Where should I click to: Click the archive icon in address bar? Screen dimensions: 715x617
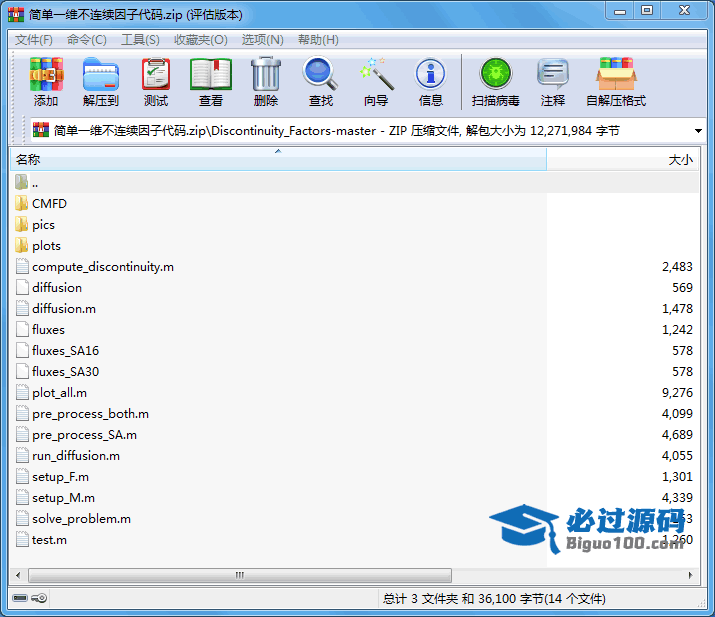[41, 130]
